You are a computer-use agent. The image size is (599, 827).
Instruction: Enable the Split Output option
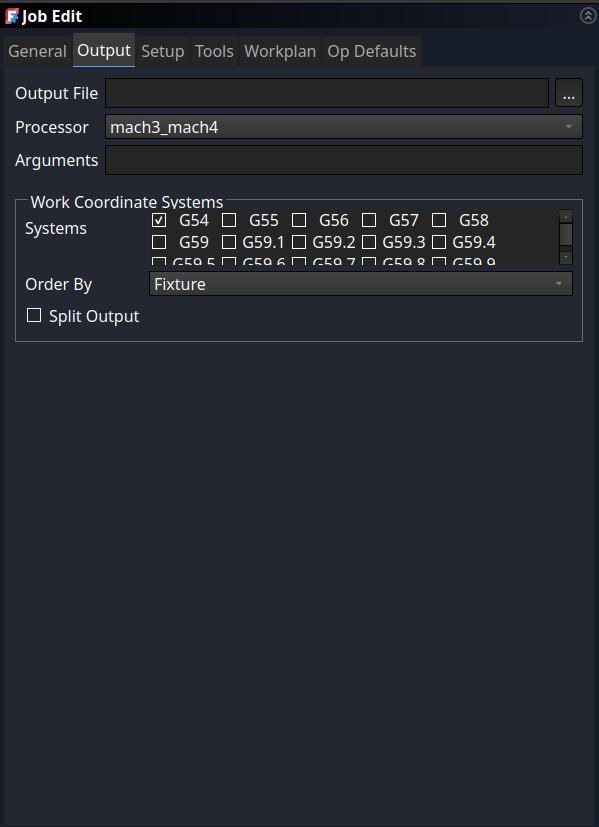(x=34, y=315)
